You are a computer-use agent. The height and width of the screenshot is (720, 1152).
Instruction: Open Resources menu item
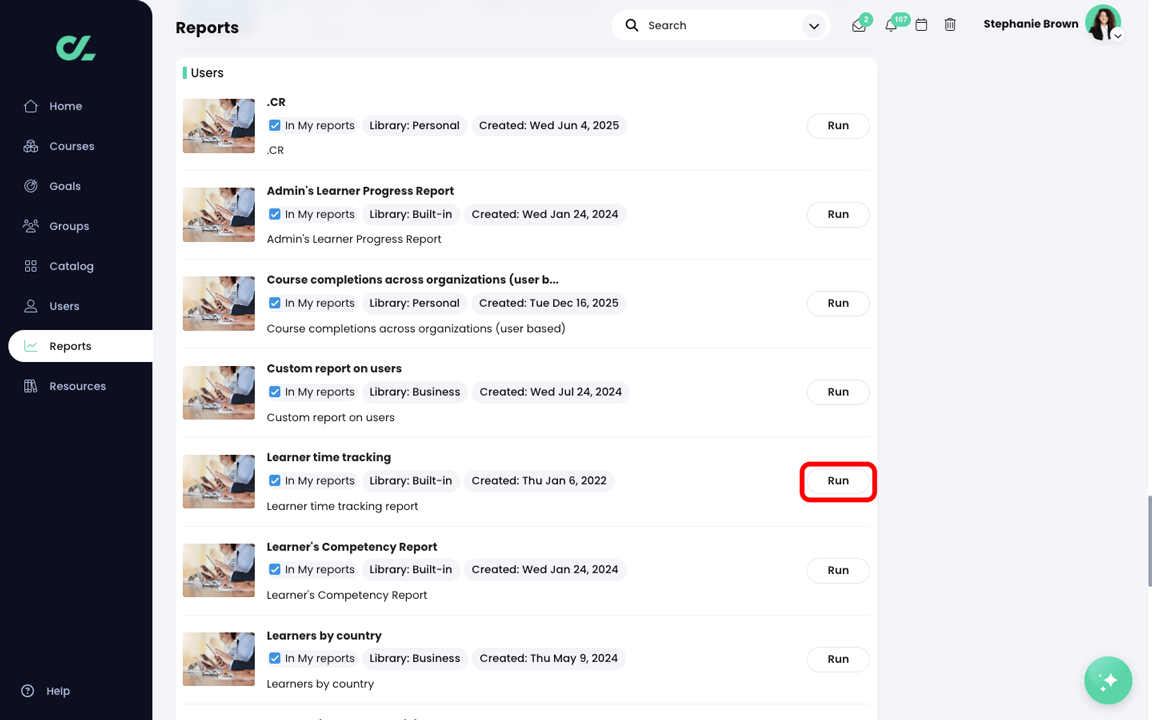pos(77,386)
